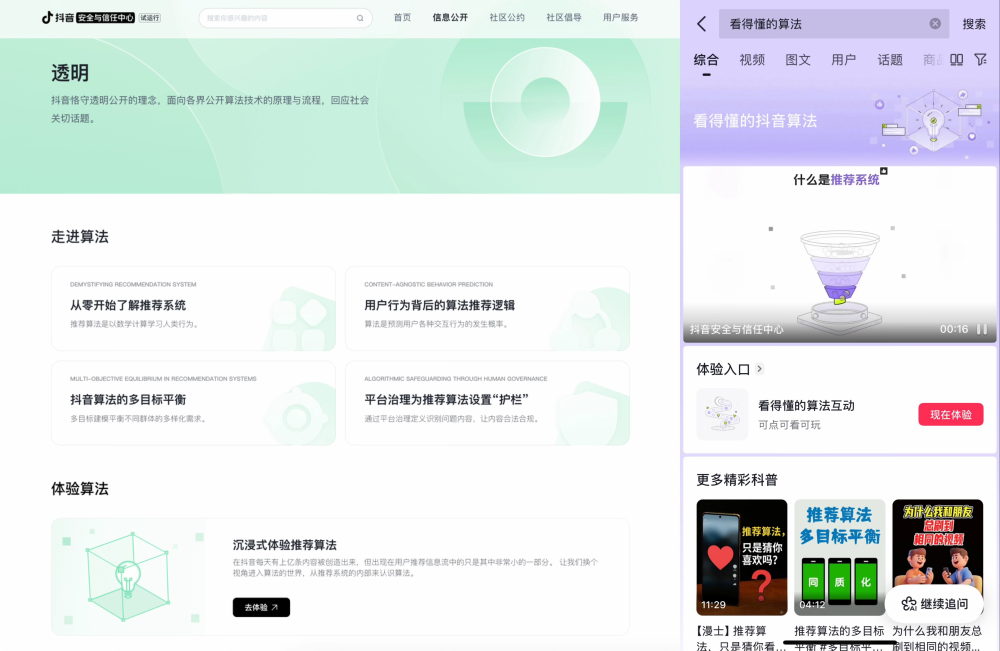Clear the search keyword using the X icon
This screenshot has height=651, width=1000.
(x=934, y=23)
